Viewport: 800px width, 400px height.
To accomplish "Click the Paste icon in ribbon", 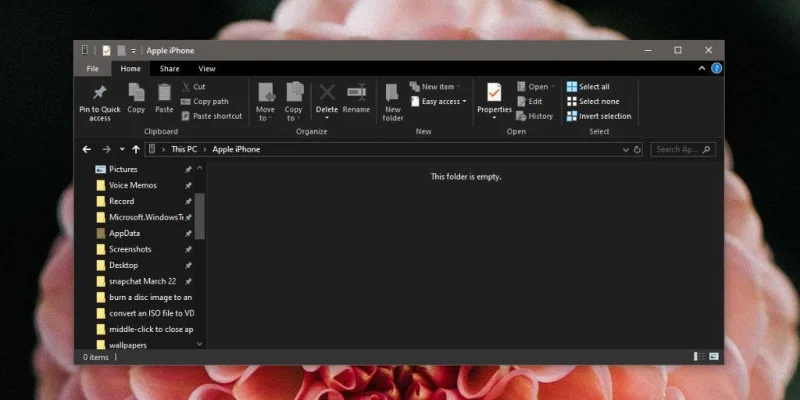I will 164,94.
